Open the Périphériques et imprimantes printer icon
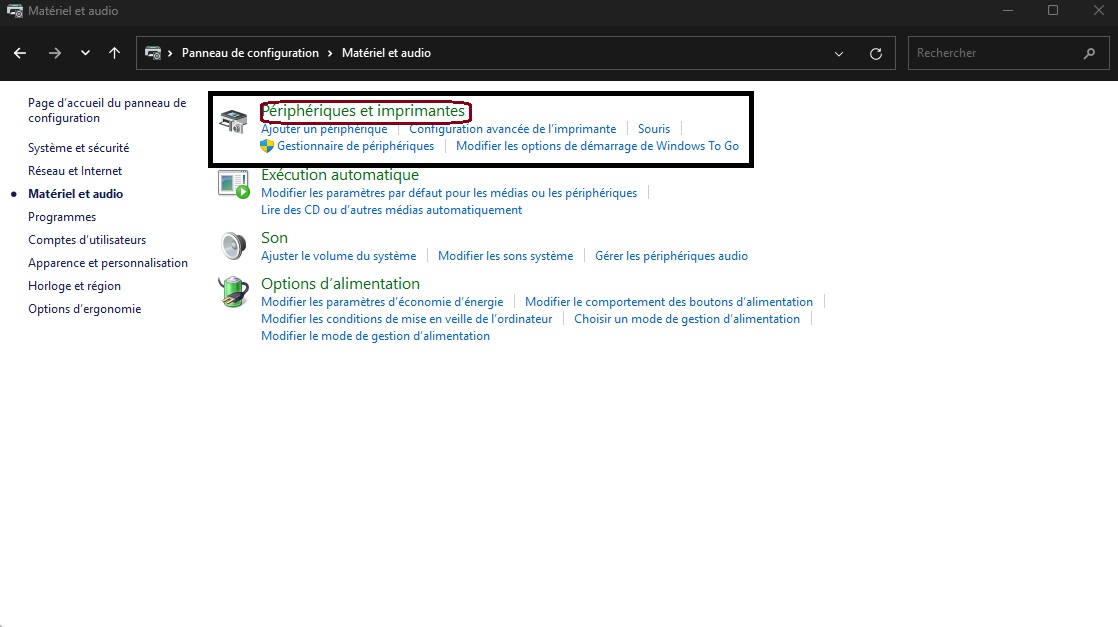The width and height of the screenshot is (1118, 627). click(x=233, y=121)
